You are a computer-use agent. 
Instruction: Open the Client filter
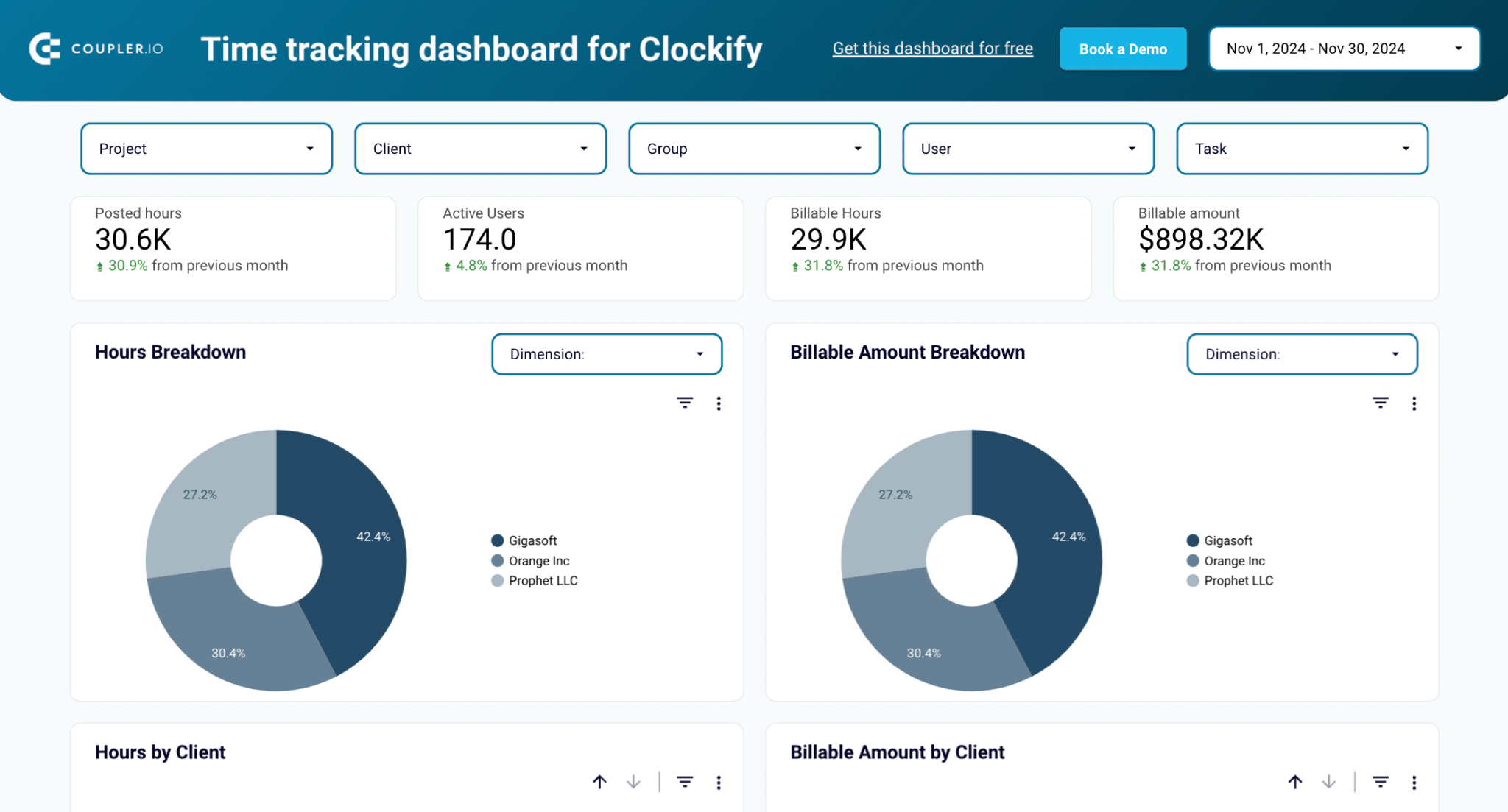tap(480, 149)
